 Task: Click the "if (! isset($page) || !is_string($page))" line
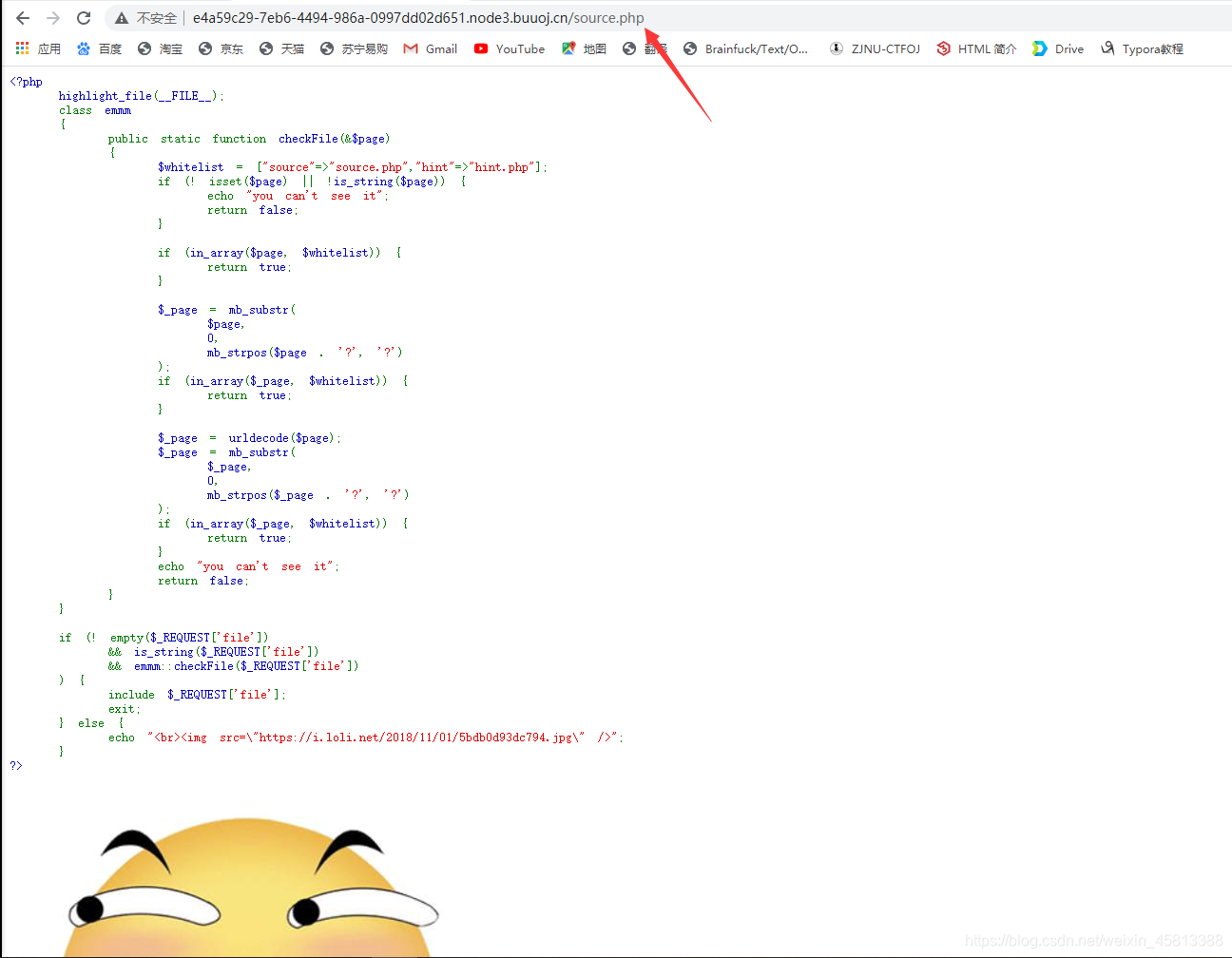312,182
